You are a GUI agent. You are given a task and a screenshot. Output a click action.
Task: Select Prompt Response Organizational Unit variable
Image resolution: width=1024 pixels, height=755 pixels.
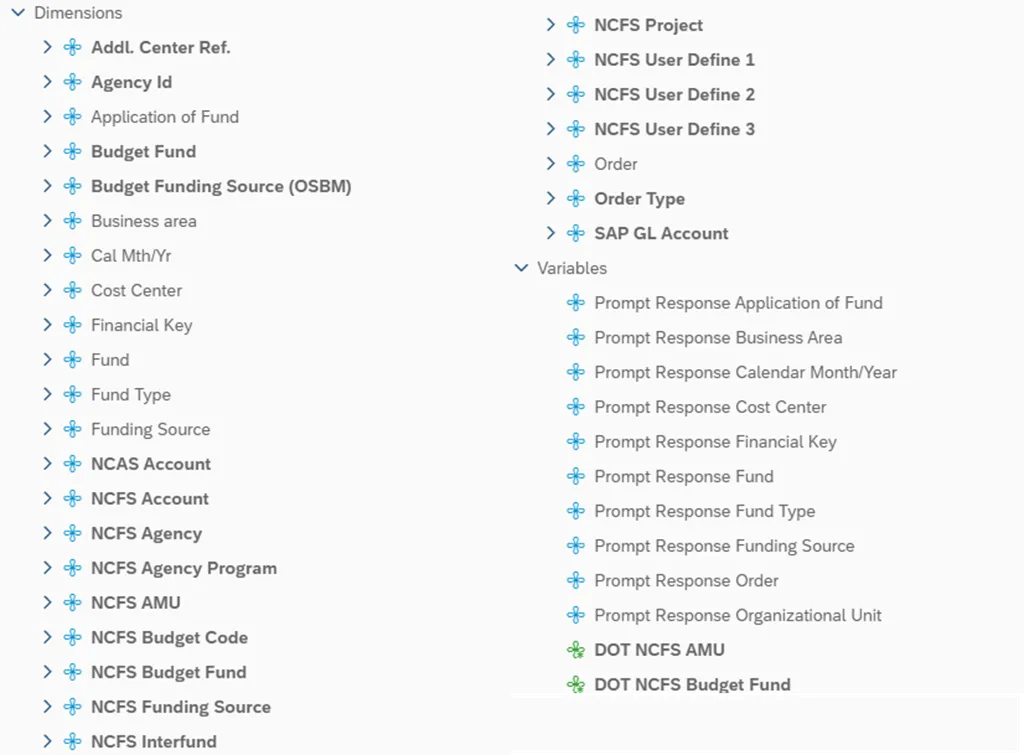tap(738, 615)
